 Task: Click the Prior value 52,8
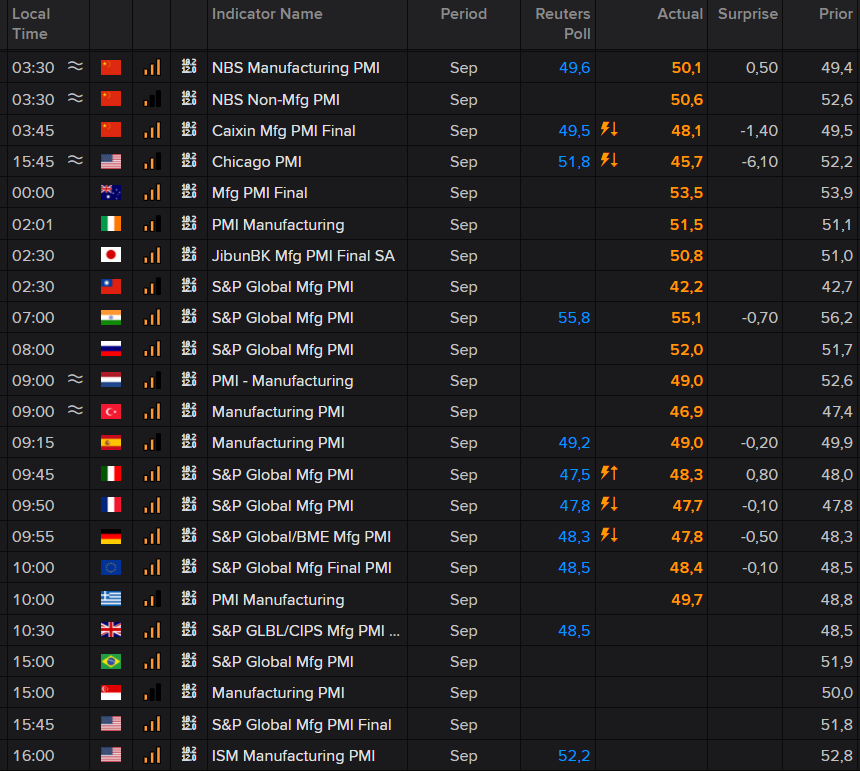coord(837,756)
